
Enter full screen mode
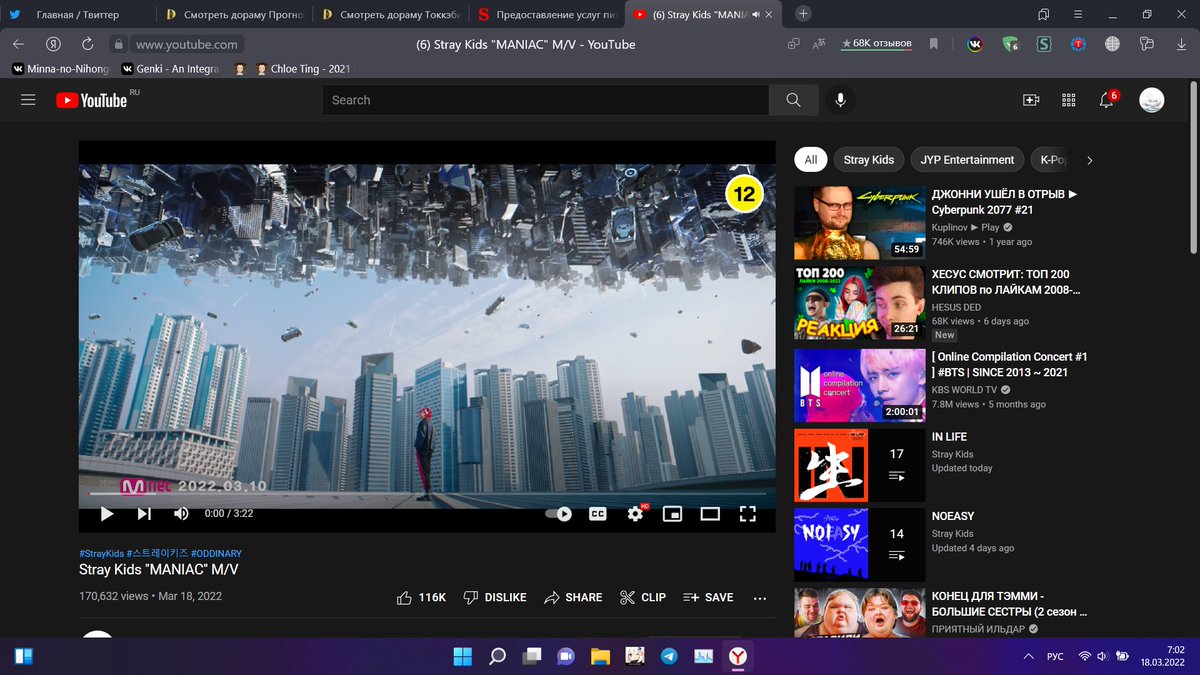(x=747, y=514)
